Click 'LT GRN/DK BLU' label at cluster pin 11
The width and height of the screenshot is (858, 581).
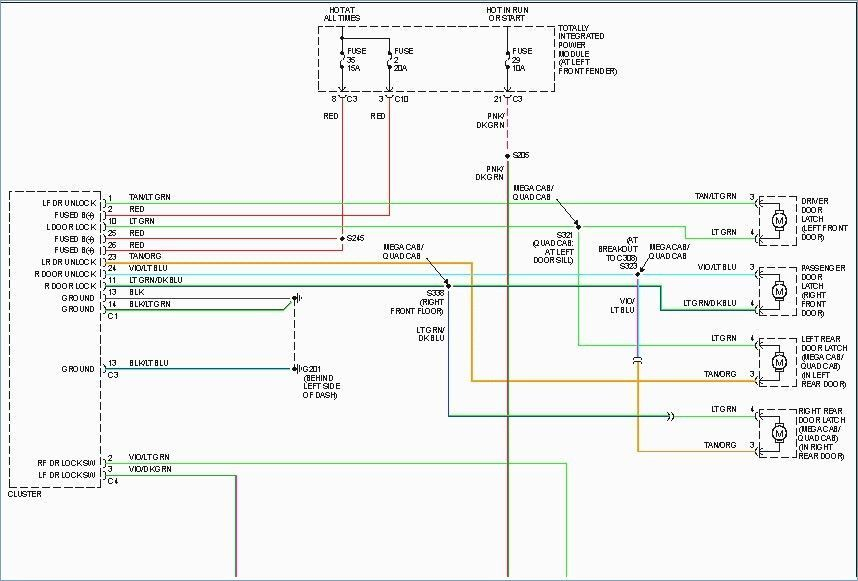155,280
